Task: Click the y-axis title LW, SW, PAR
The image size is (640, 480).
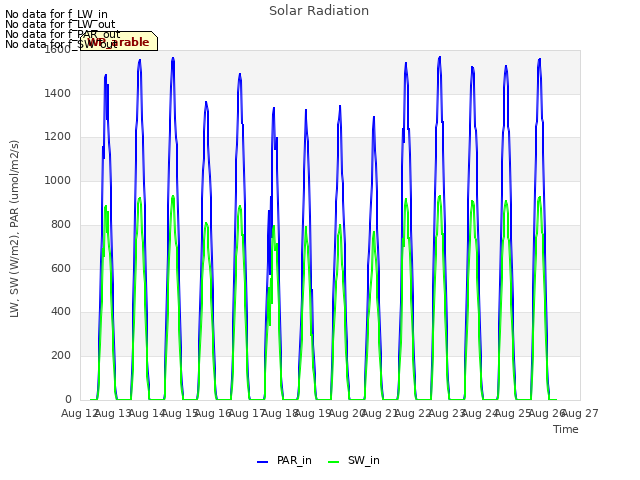Action: coord(14,229)
